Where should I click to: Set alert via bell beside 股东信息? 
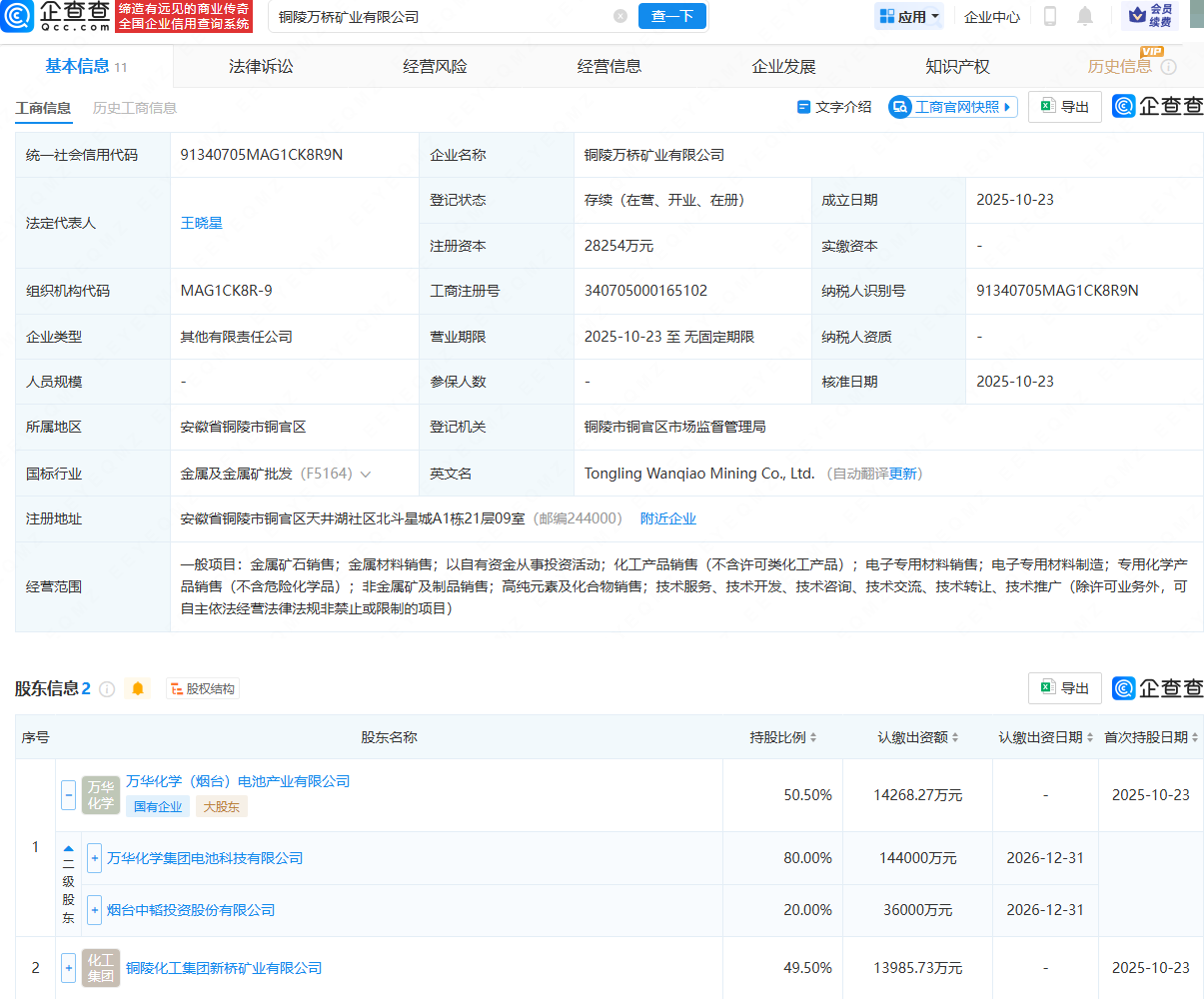pos(137,687)
